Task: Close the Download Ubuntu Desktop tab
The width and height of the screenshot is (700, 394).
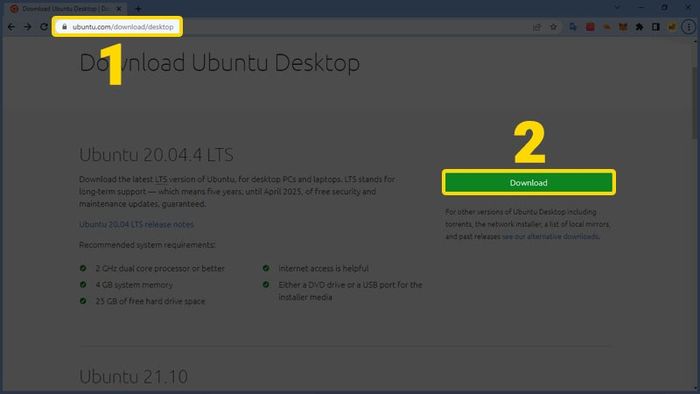Action: tap(119, 8)
